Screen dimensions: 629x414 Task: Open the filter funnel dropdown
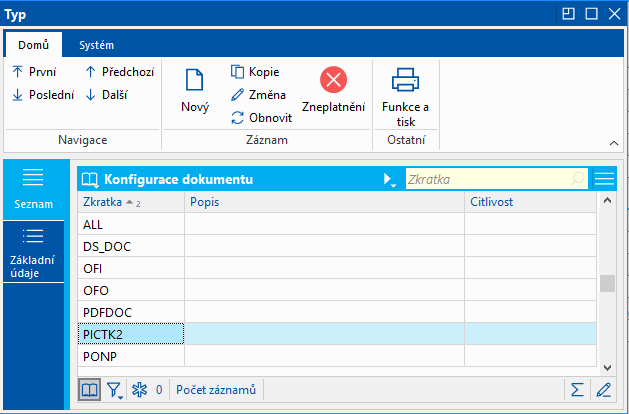(x=115, y=389)
